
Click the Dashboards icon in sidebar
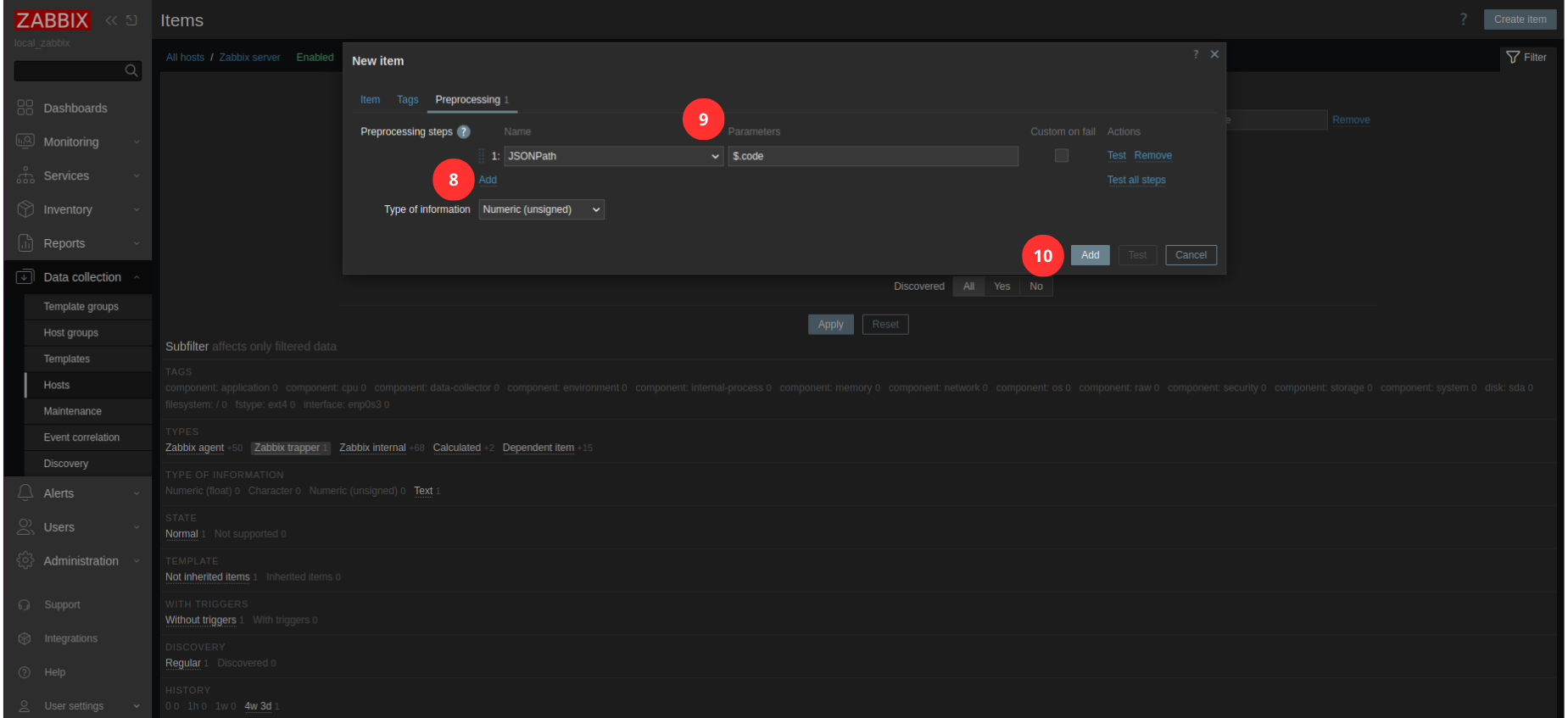tap(25, 108)
